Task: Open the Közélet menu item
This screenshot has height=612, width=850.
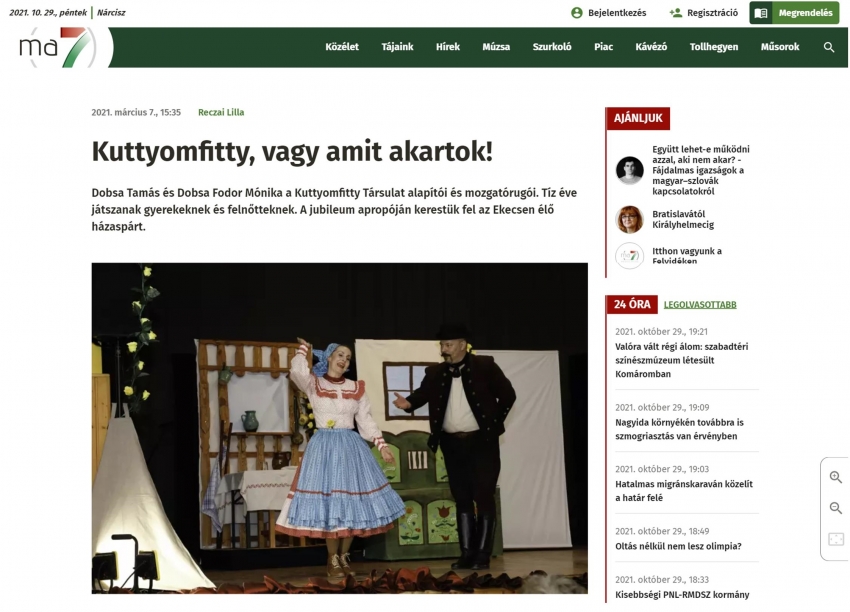Action: point(342,47)
